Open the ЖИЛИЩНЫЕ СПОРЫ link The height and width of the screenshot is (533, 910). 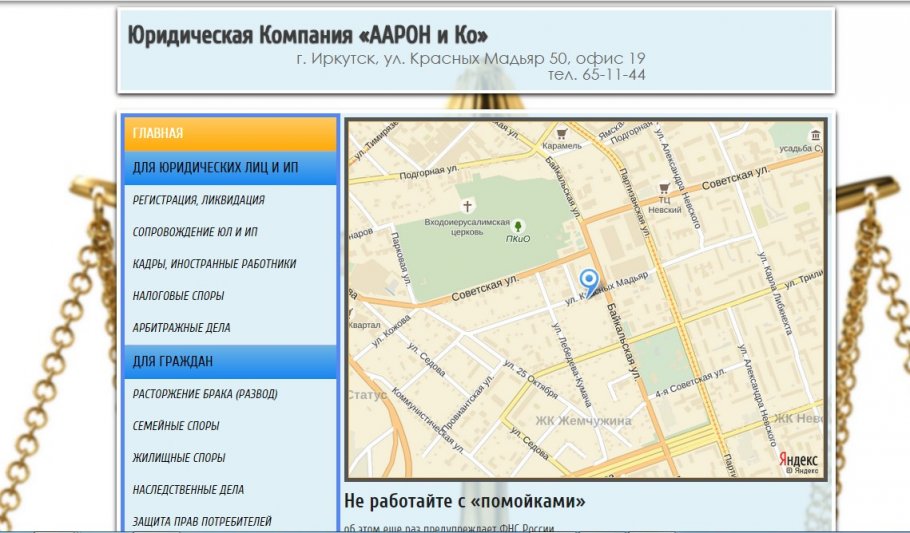[x=179, y=458]
